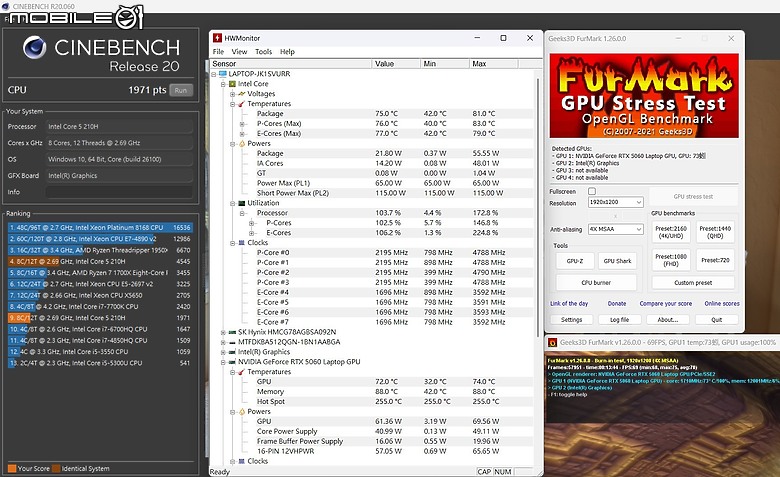Click the About... button in FurMark
780x477 pixels.
point(668,319)
